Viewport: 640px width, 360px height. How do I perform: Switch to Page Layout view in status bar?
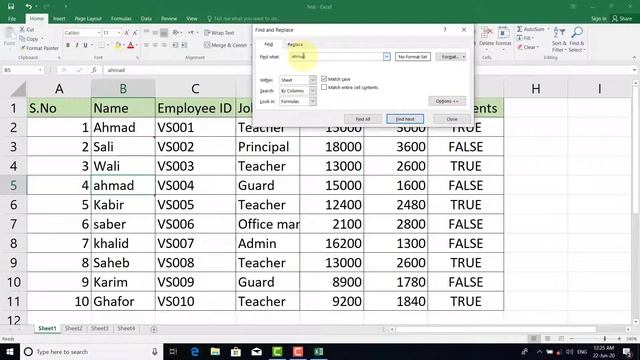click(547, 338)
